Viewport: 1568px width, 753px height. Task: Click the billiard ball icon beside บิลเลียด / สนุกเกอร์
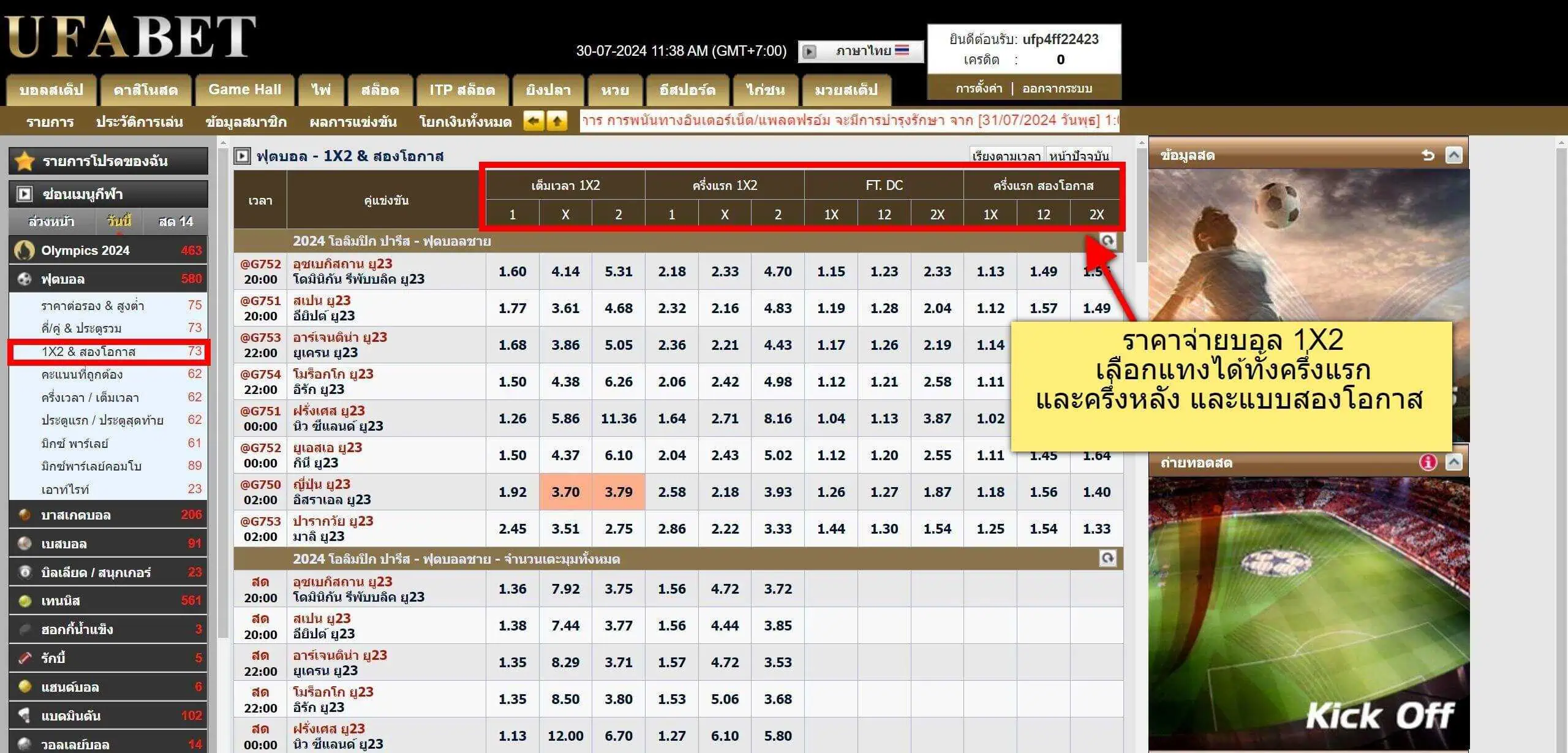coord(24,572)
